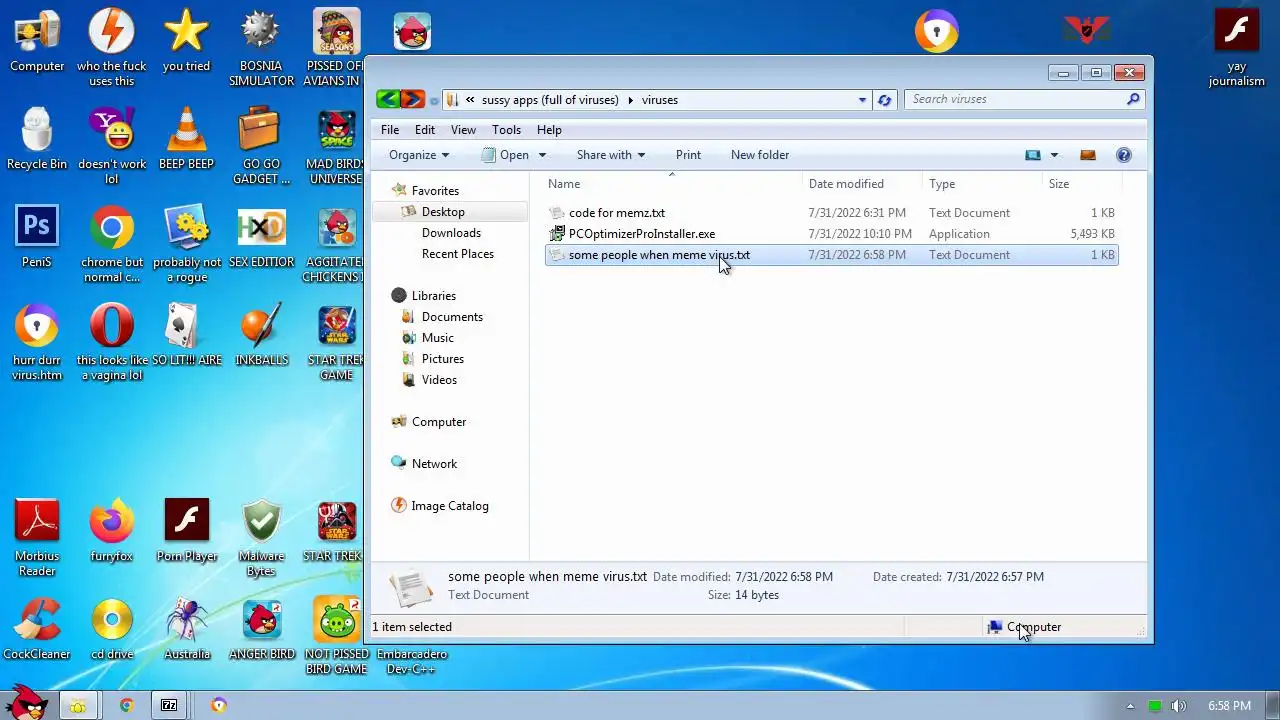Select the 'doesn't work lol' Yahoo icon
The image size is (1280, 720).
tap(112, 146)
